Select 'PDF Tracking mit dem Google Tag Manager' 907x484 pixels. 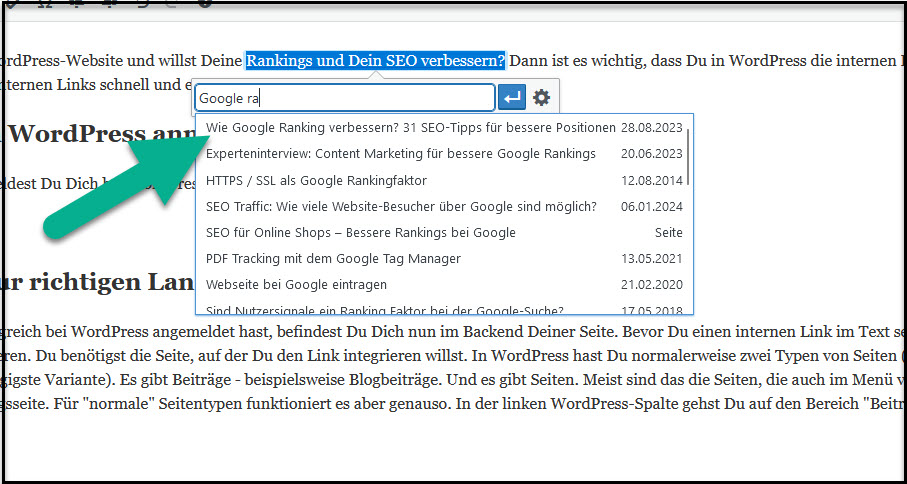(444, 258)
